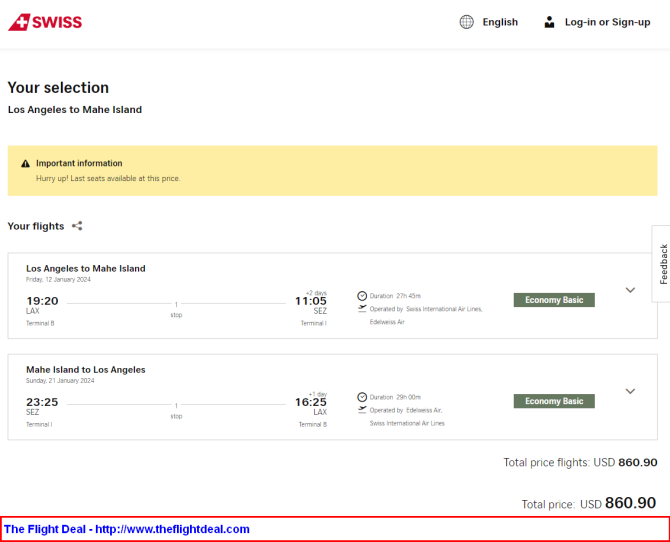Select 'Your selection' heading text
The width and height of the screenshot is (670, 542).
click(x=58, y=88)
